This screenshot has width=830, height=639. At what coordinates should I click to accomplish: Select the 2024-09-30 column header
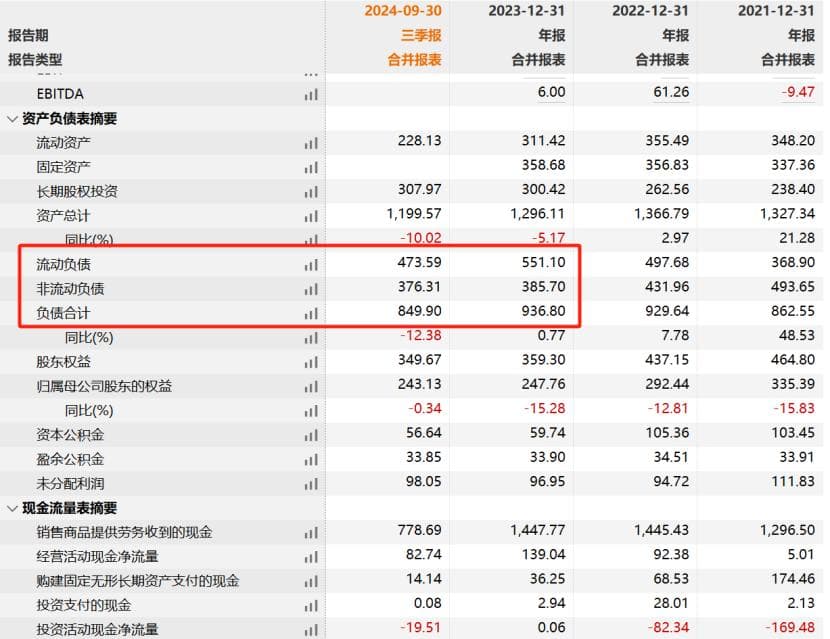tap(402, 11)
